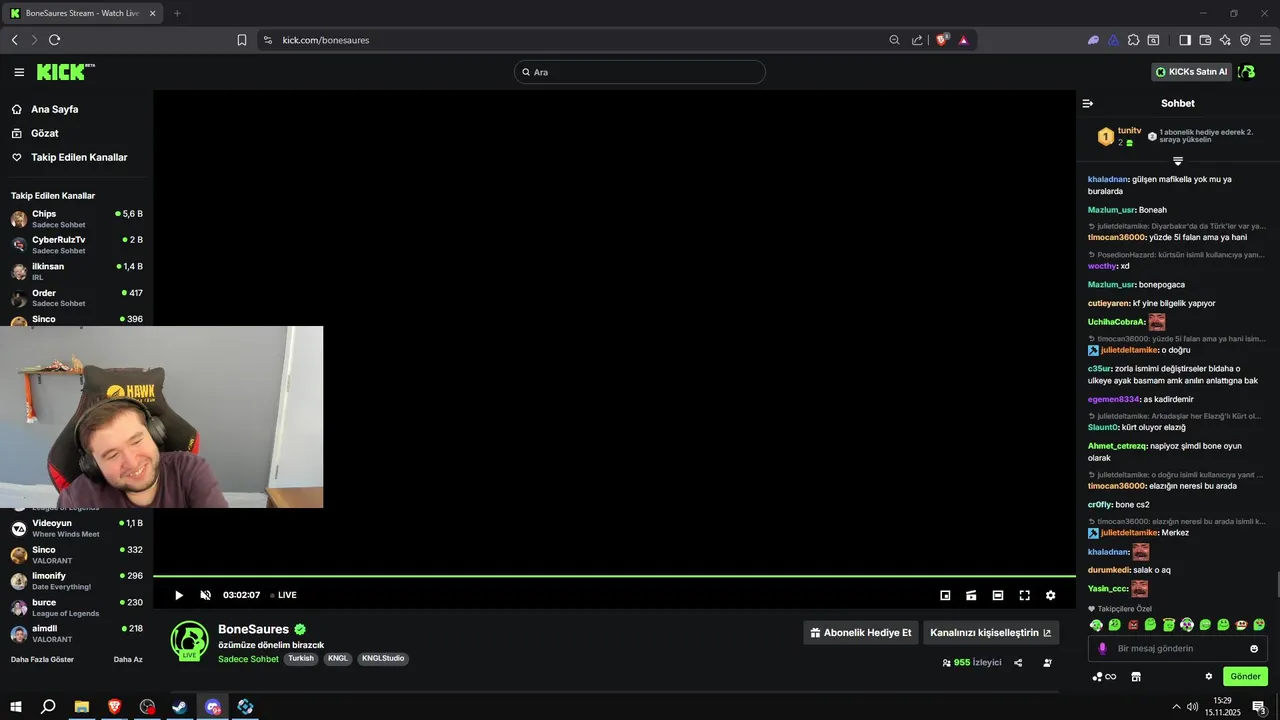This screenshot has height=720, width=1280.
Task: Expand list with Daha Fazla Göster
Action: point(42,659)
